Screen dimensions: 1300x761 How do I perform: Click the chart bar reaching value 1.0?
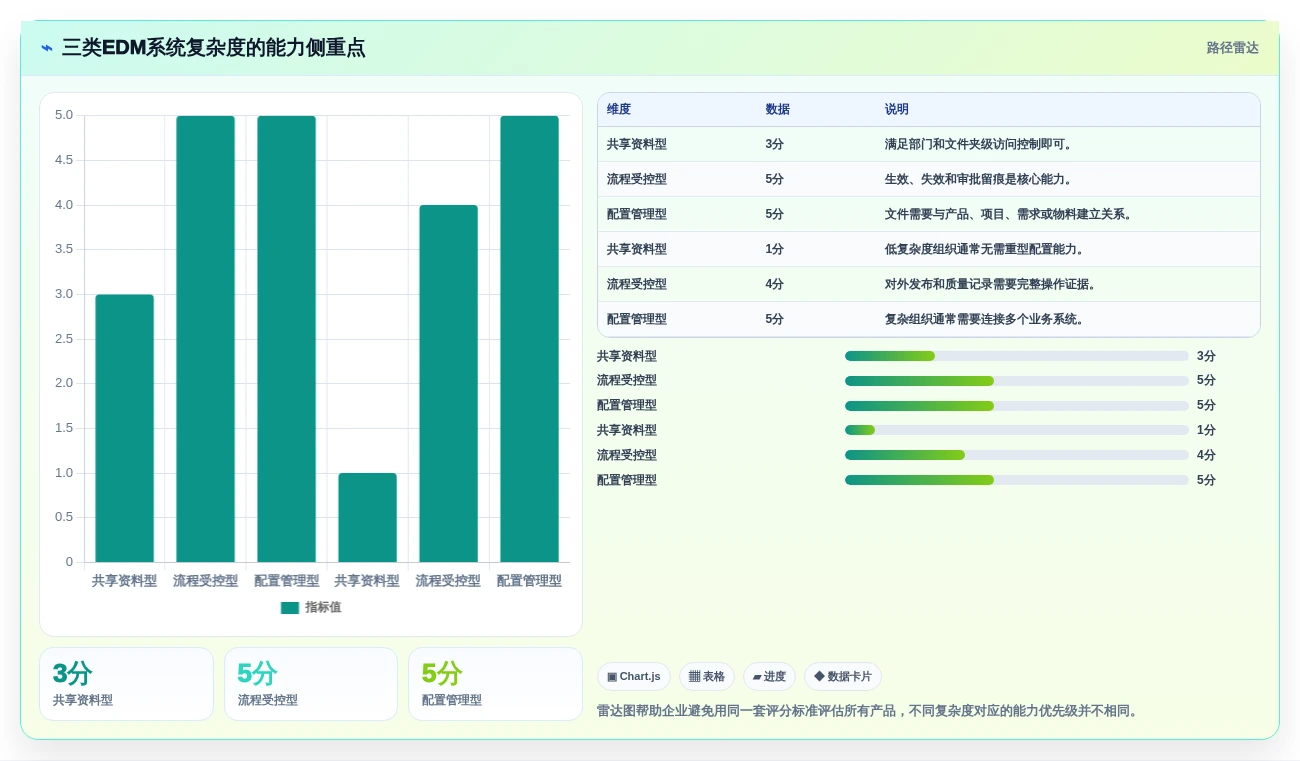point(367,517)
